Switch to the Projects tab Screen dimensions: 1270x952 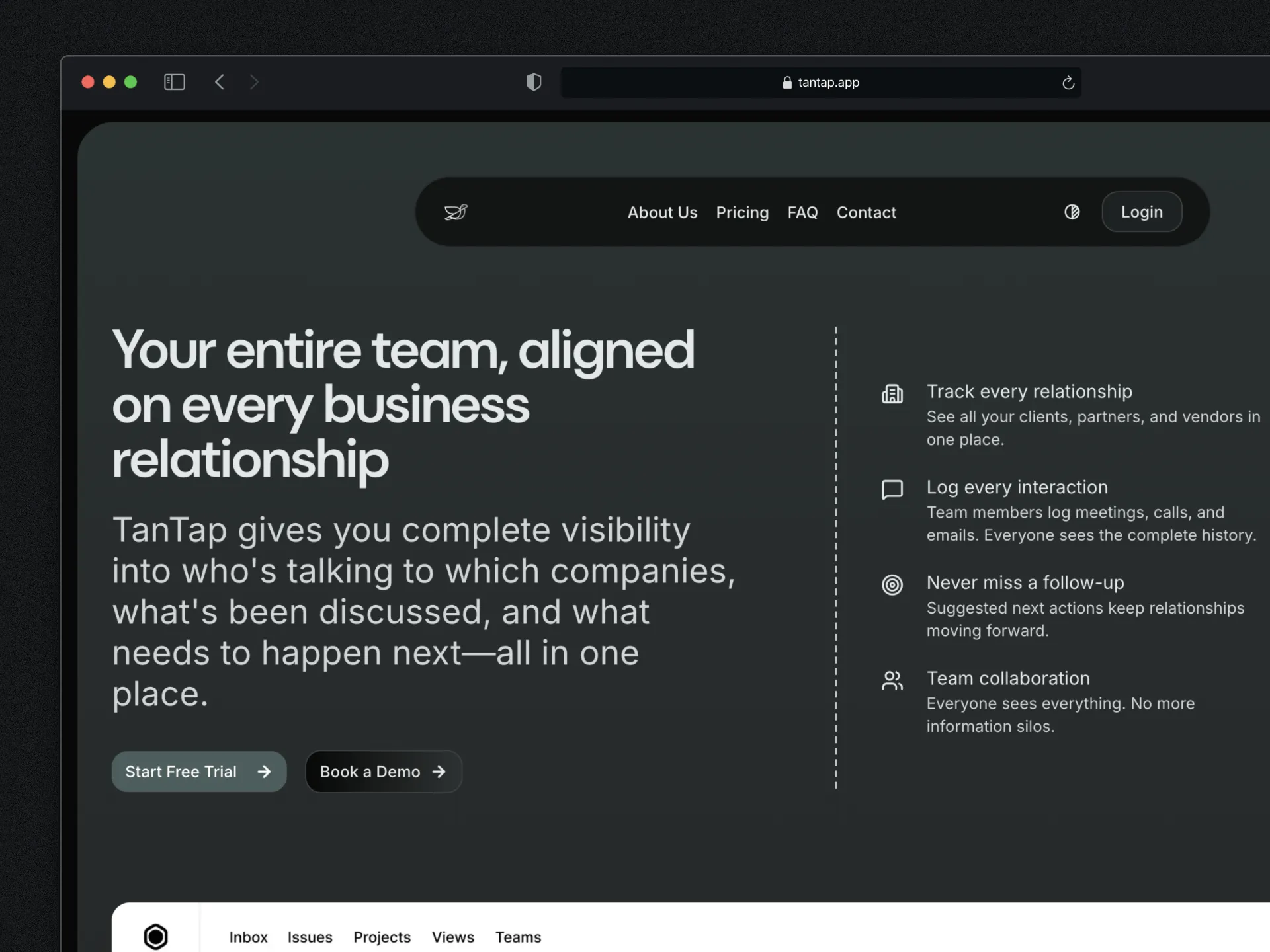382,937
